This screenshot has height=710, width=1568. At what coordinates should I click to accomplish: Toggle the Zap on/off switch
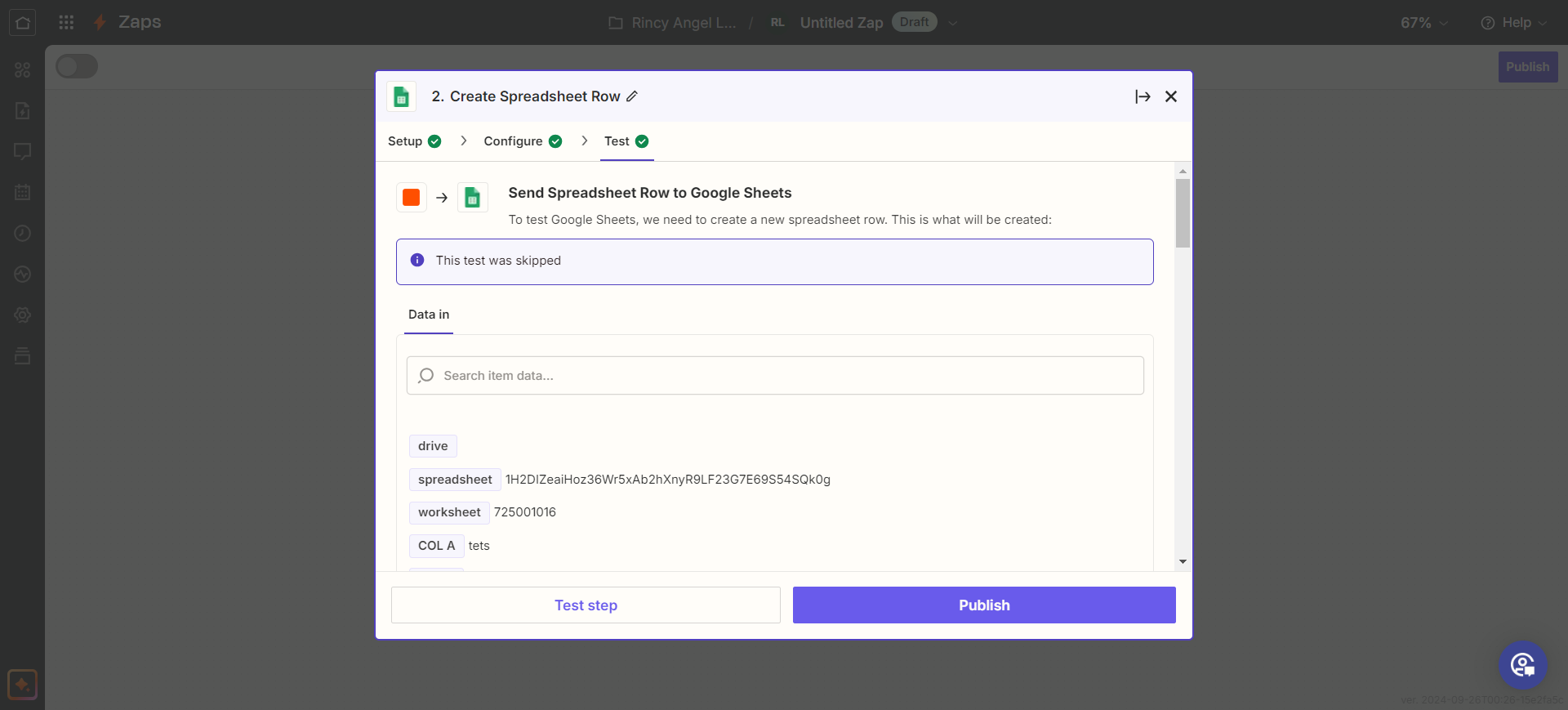(77, 66)
